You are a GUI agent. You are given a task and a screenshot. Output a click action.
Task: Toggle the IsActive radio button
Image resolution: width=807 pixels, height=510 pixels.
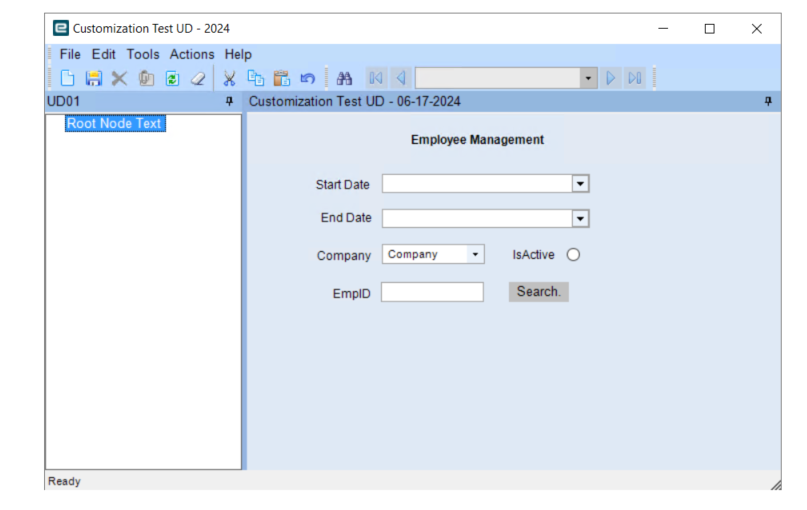tap(573, 255)
